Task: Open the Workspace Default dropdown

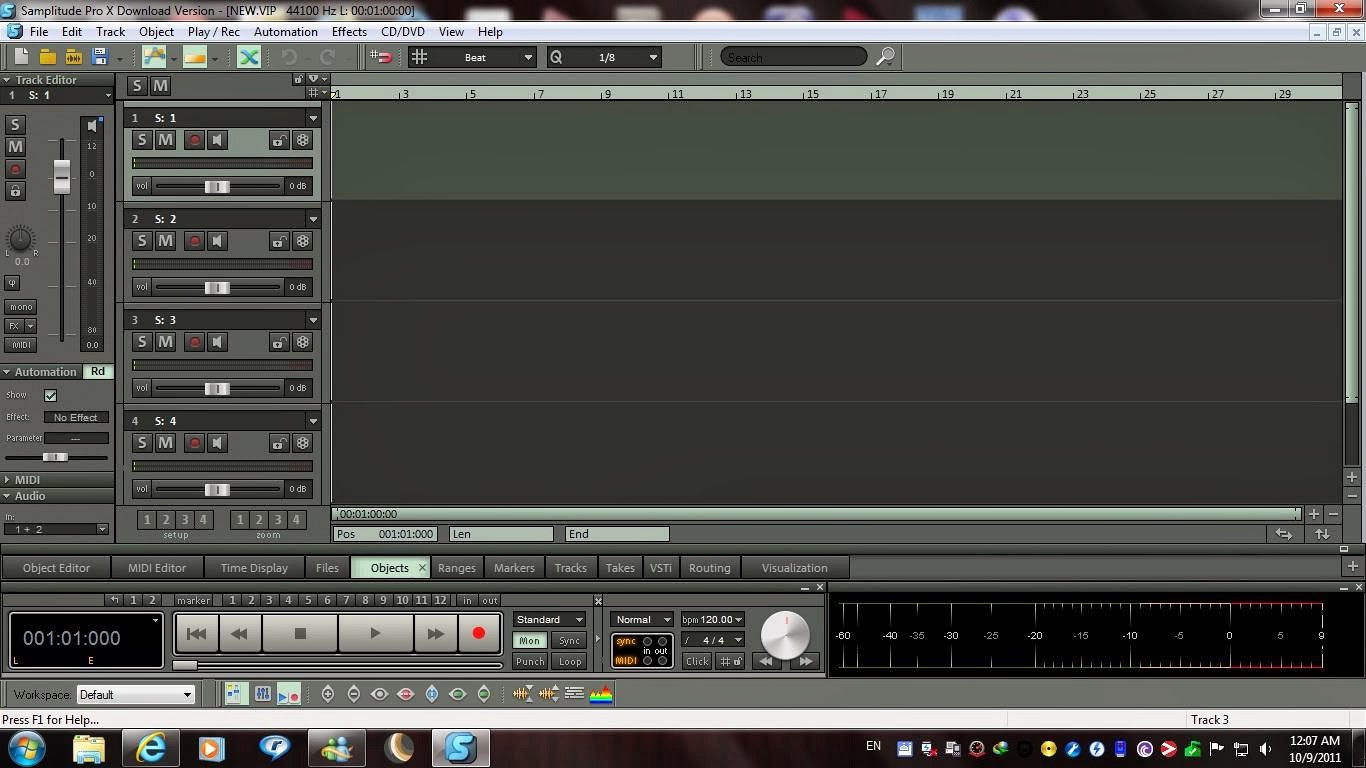Action: 135,695
